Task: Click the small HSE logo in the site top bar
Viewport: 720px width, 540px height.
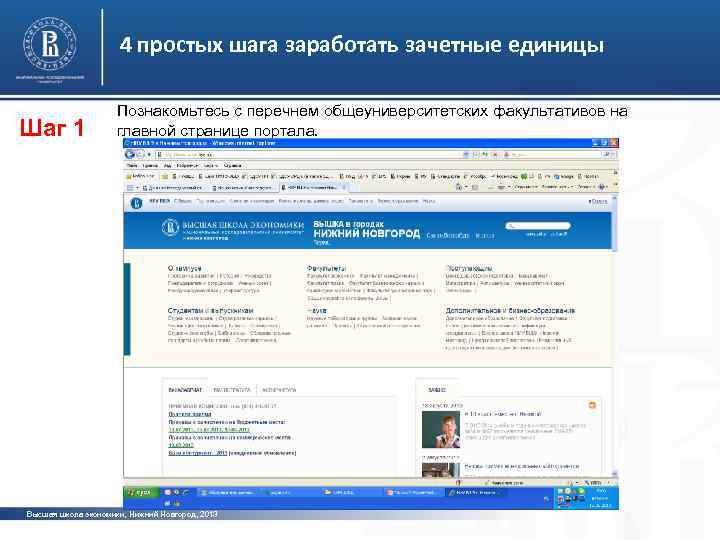Action: (x=136, y=203)
